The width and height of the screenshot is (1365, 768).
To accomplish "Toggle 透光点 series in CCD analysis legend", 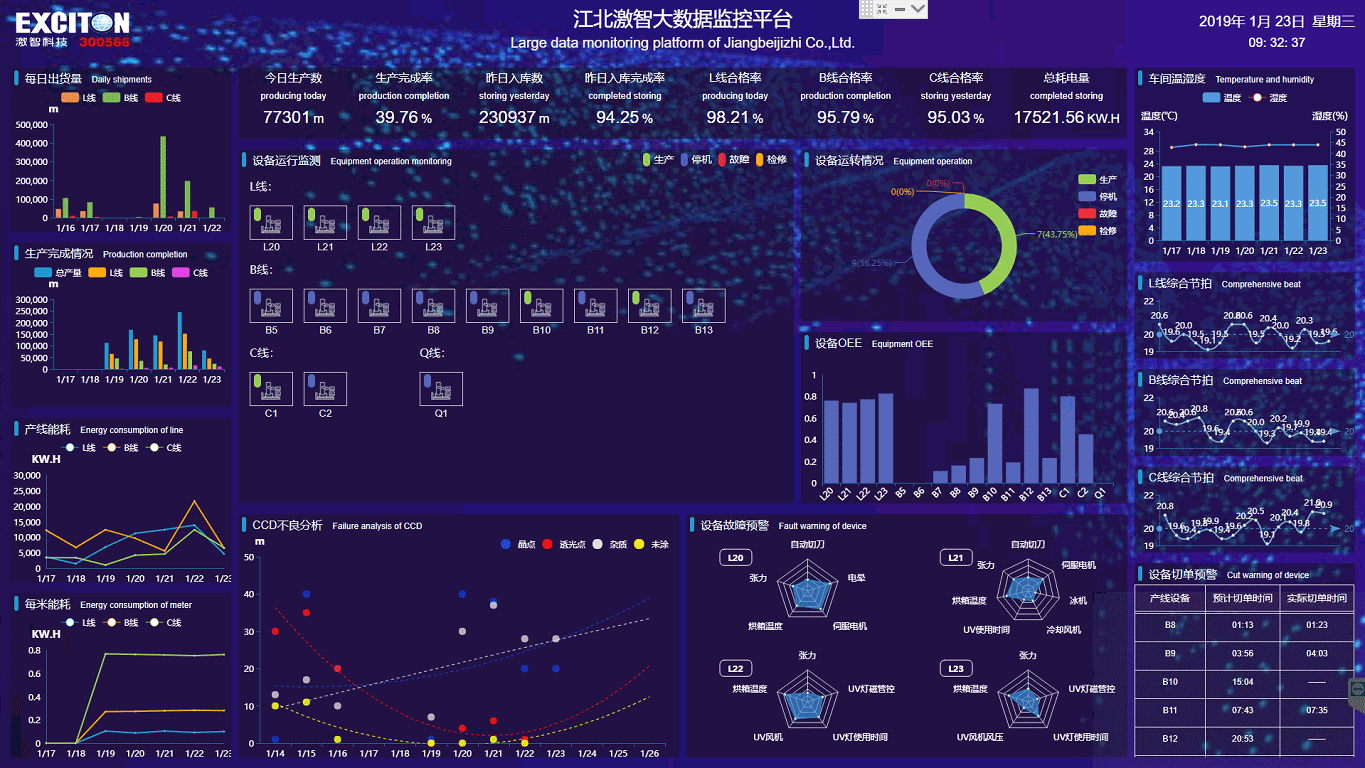I will pyautogui.click(x=563, y=544).
